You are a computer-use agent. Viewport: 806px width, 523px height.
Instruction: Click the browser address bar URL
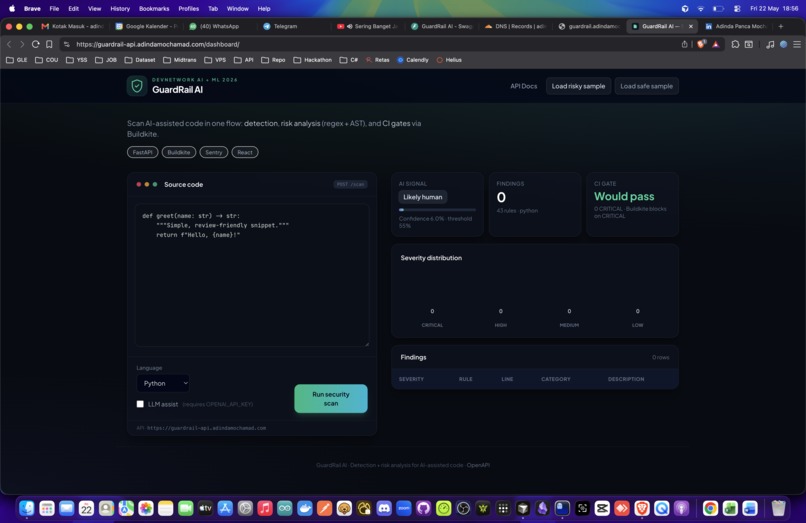[x=158, y=44]
